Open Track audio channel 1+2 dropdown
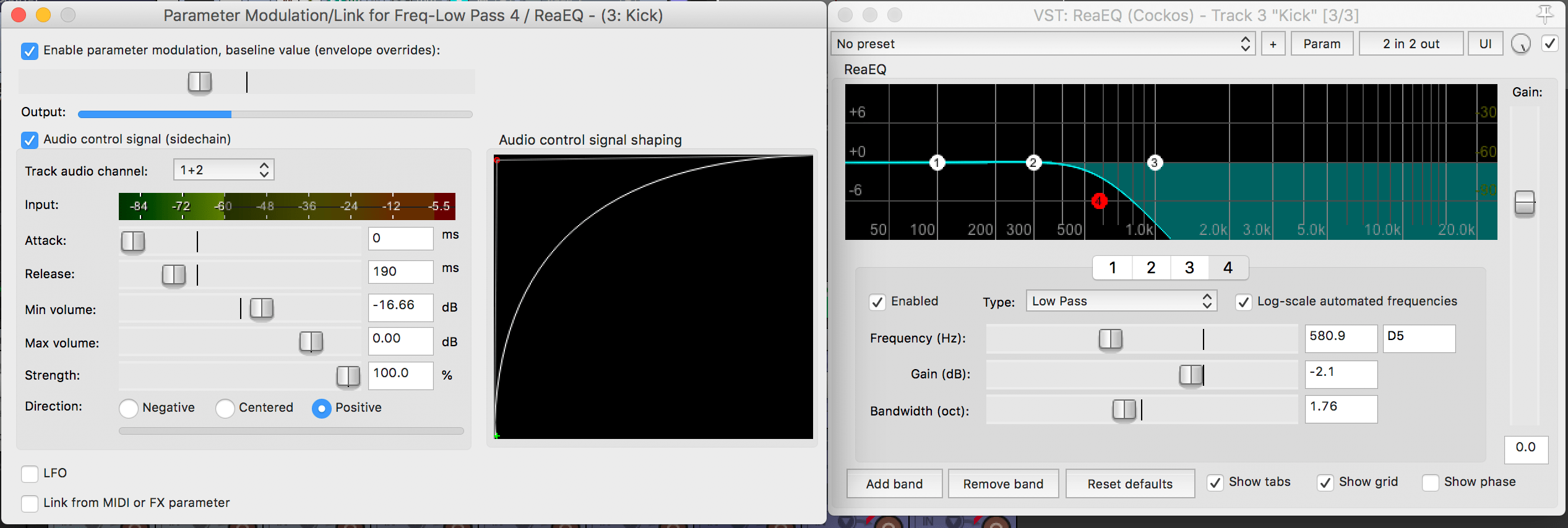 pos(224,170)
